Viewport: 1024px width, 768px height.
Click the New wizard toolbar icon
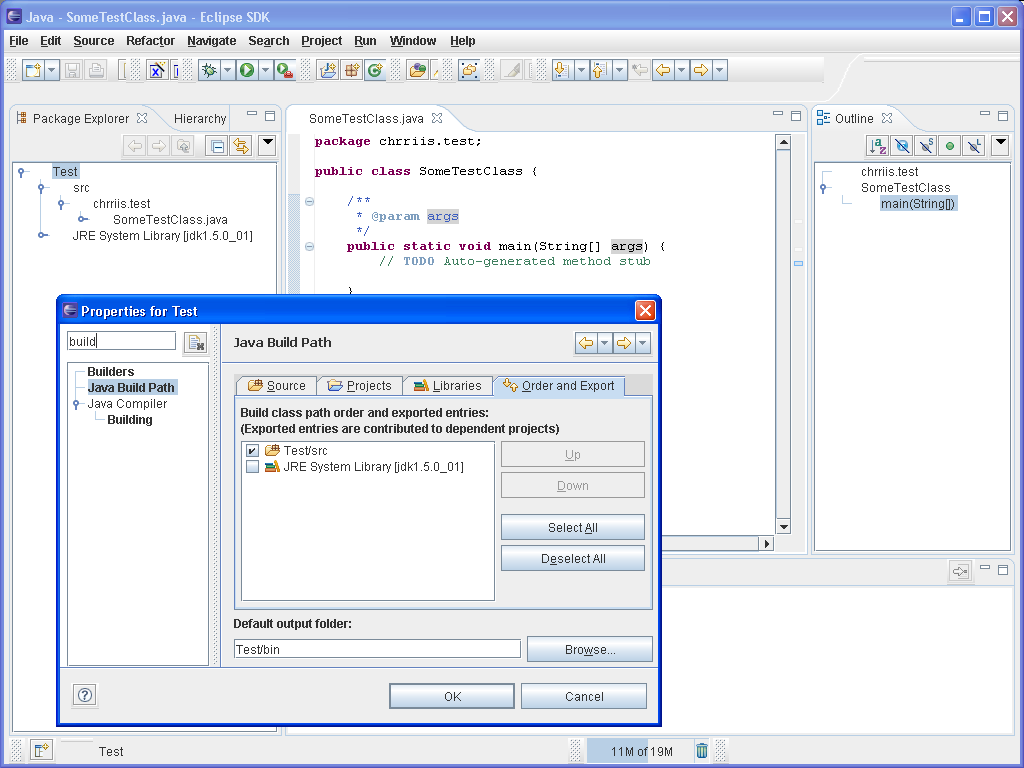pyautogui.click(x=33, y=70)
